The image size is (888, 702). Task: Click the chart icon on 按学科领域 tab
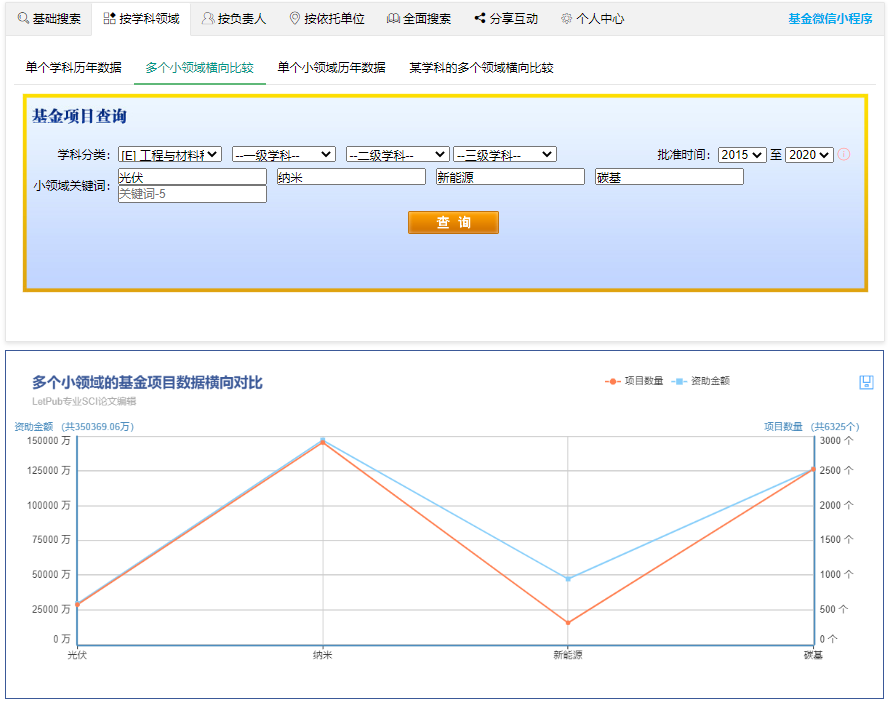[107, 17]
